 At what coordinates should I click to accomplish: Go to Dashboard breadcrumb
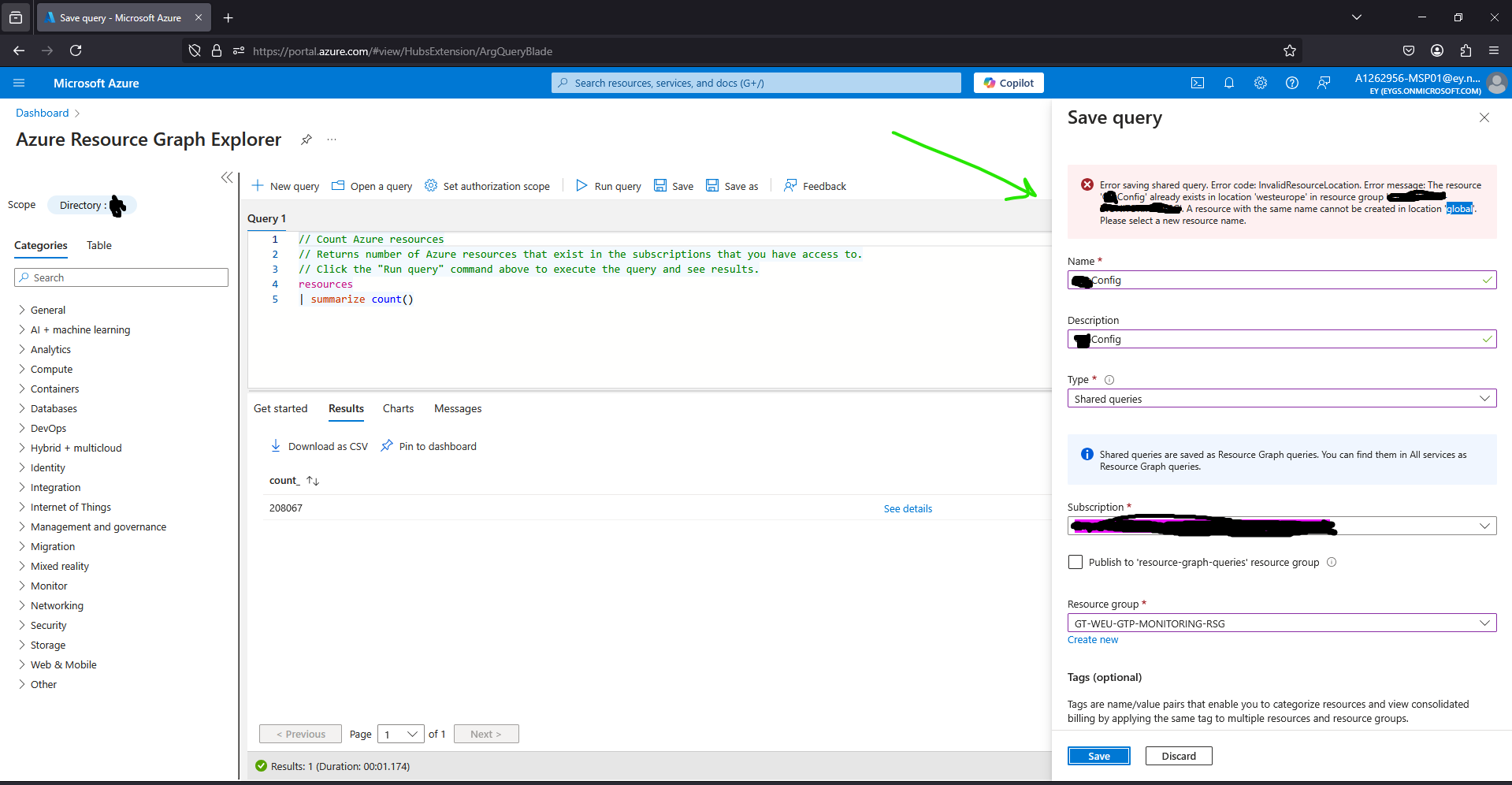tap(43, 113)
